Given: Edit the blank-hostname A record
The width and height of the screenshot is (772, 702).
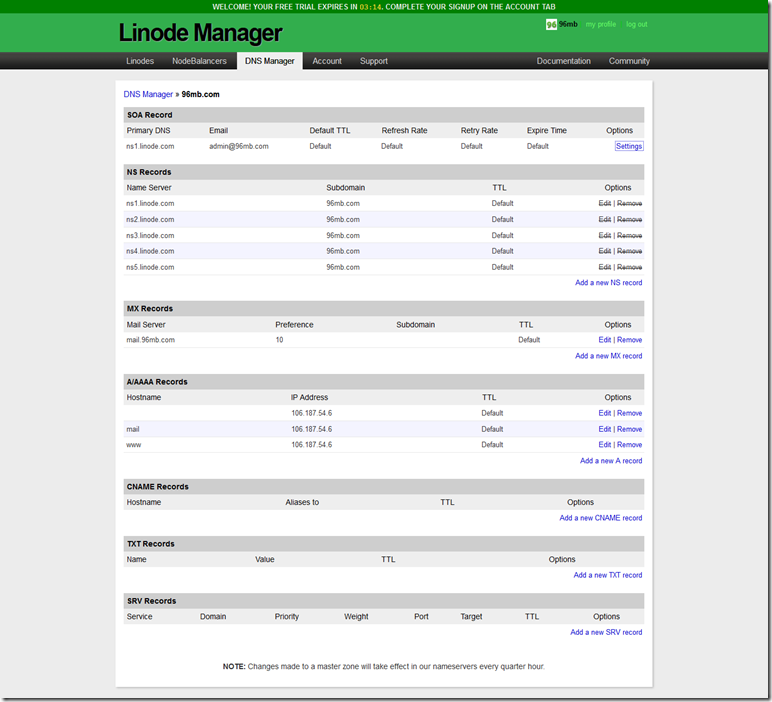Looking at the screenshot, I should click(605, 413).
